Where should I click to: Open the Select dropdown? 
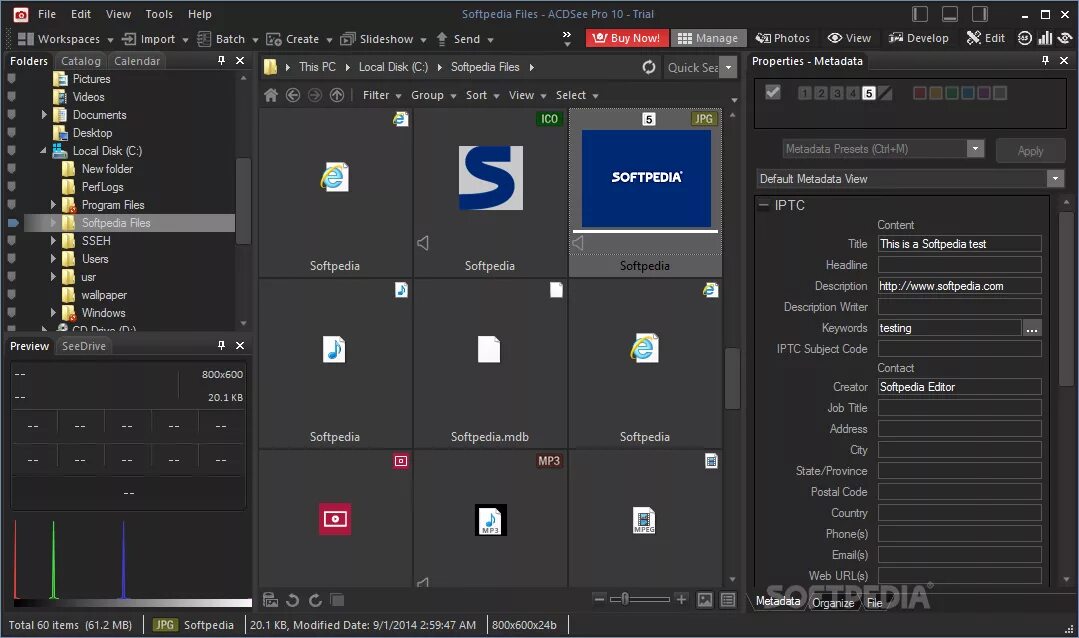[x=577, y=95]
